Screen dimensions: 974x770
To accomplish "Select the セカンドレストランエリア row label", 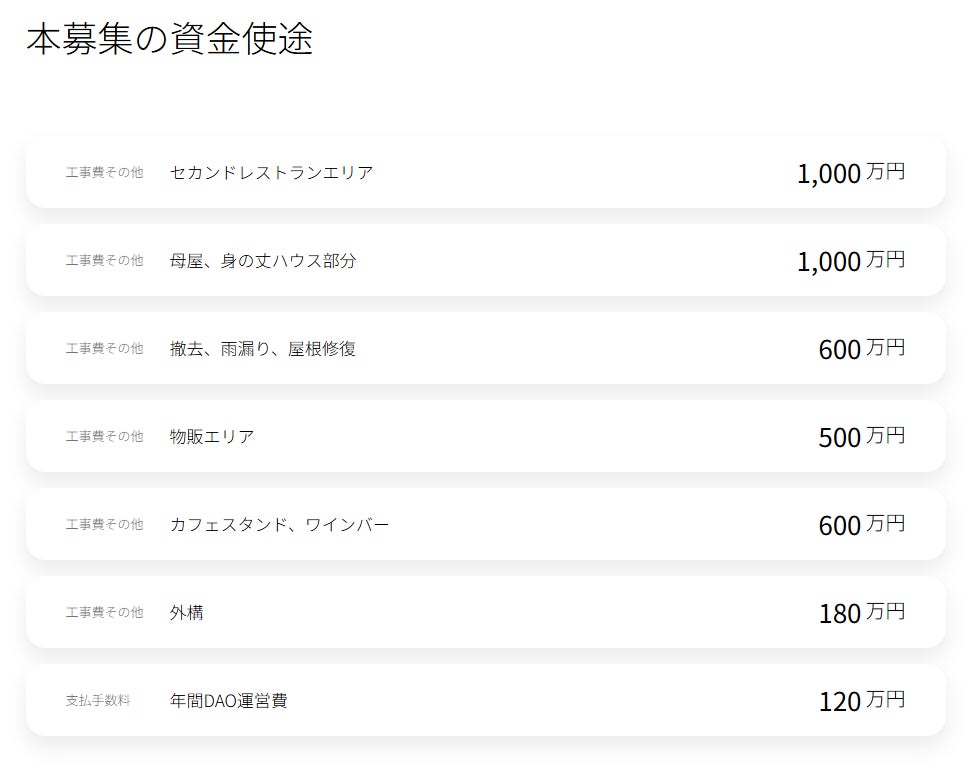I will (271, 173).
